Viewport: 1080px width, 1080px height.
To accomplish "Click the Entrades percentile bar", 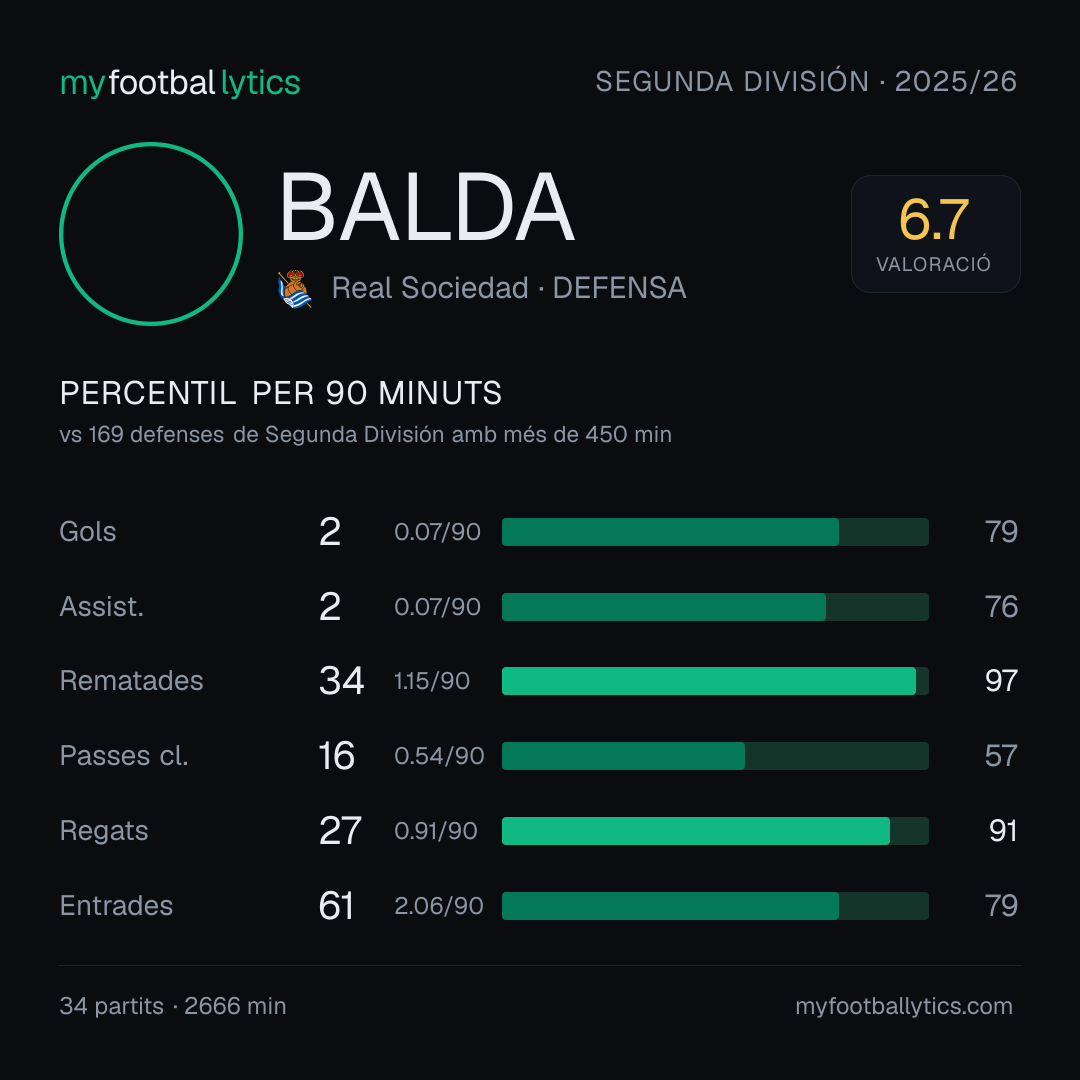I will click(715, 906).
